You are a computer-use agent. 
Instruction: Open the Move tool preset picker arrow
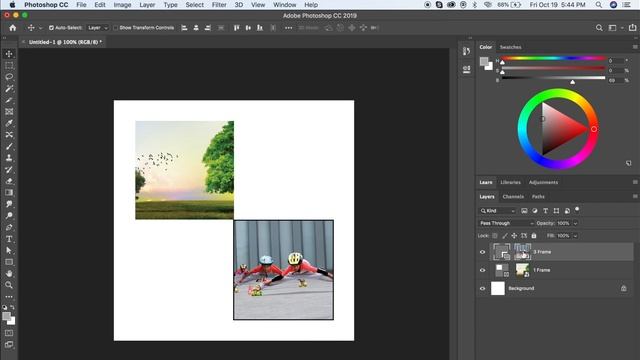[x=40, y=28]
